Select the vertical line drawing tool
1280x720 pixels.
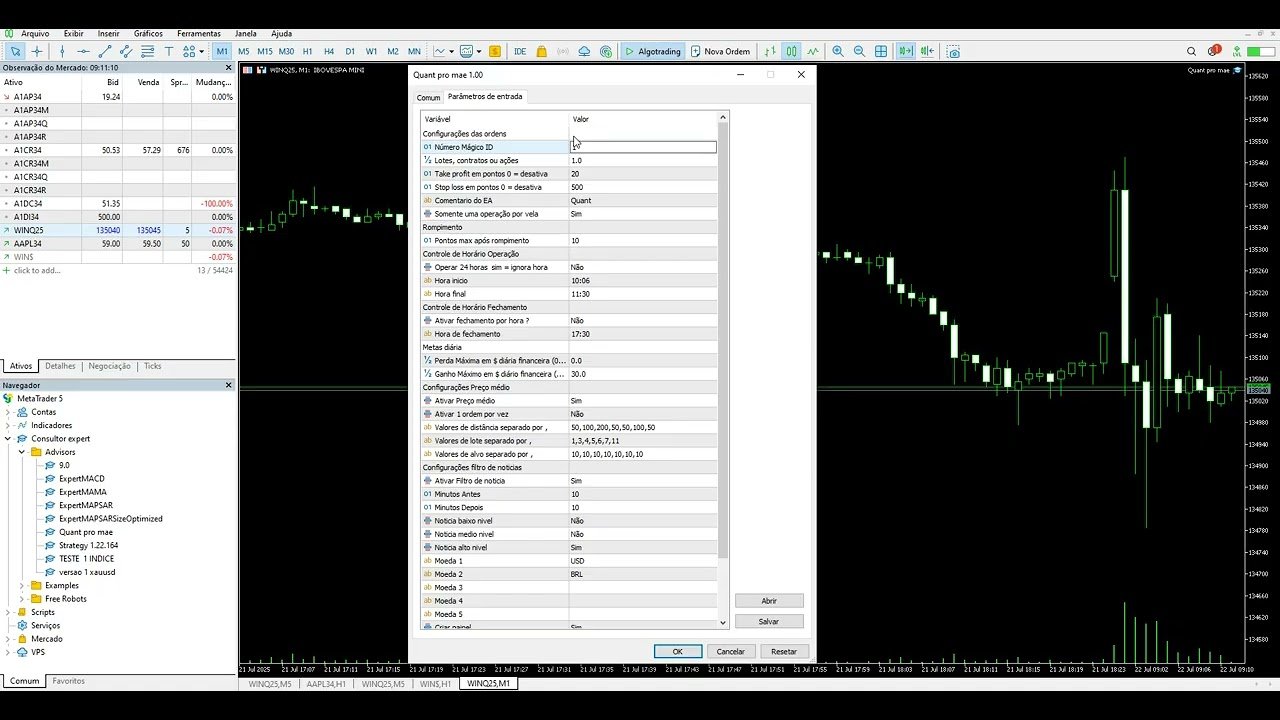tap(62, 51)
